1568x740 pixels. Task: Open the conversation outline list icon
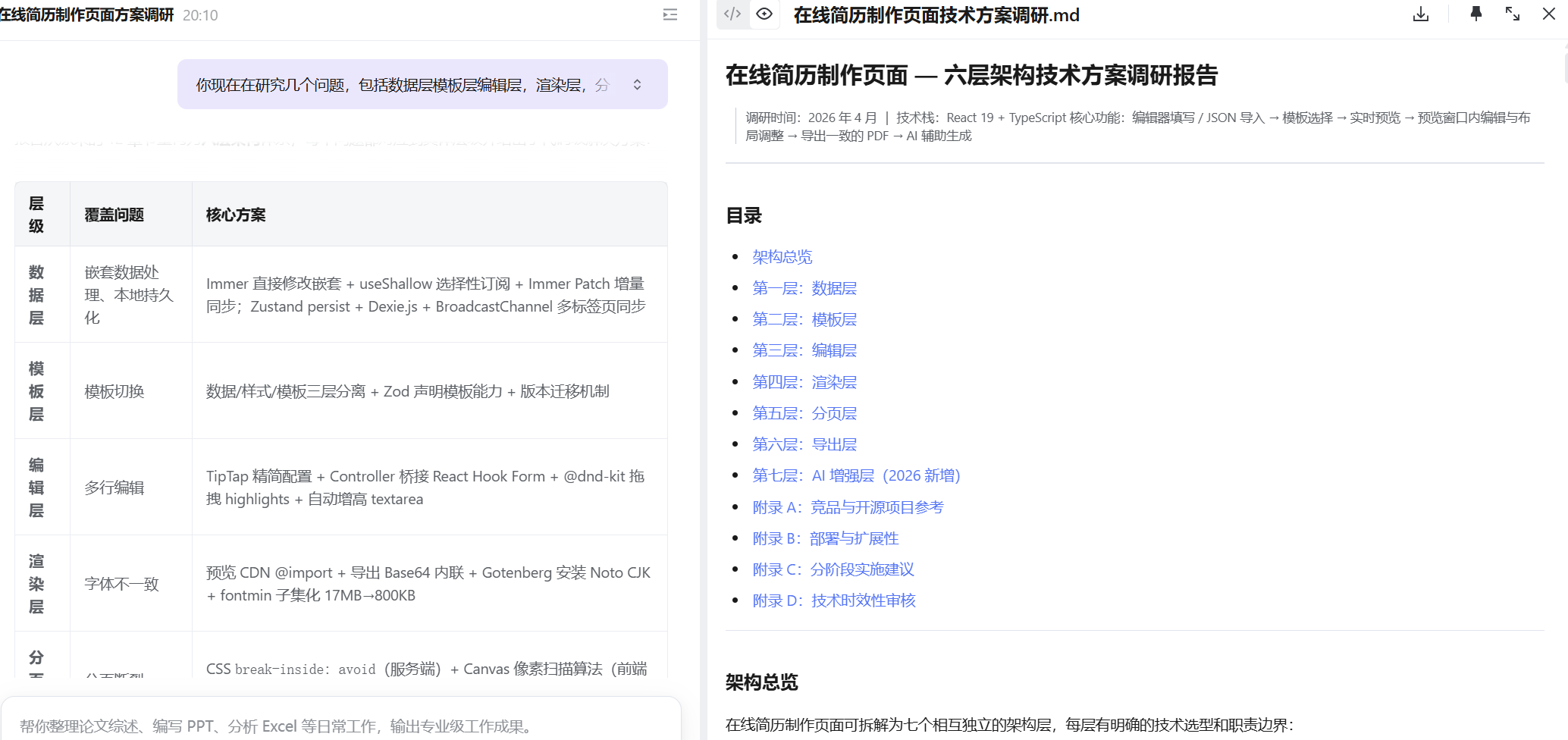click(670, 14)
